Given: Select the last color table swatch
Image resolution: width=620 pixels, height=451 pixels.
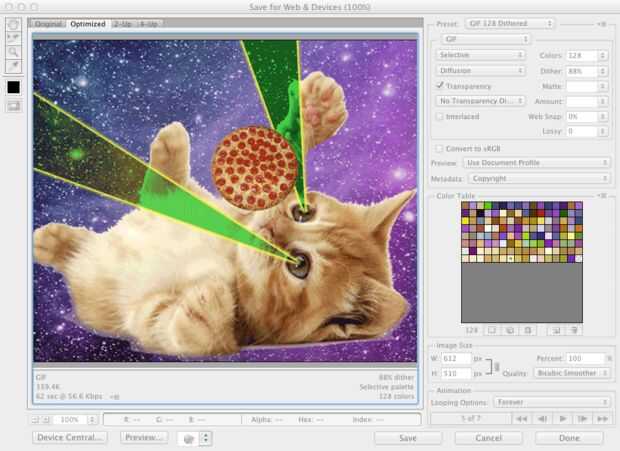Looking at the screenshot, I should pos(579,259).
